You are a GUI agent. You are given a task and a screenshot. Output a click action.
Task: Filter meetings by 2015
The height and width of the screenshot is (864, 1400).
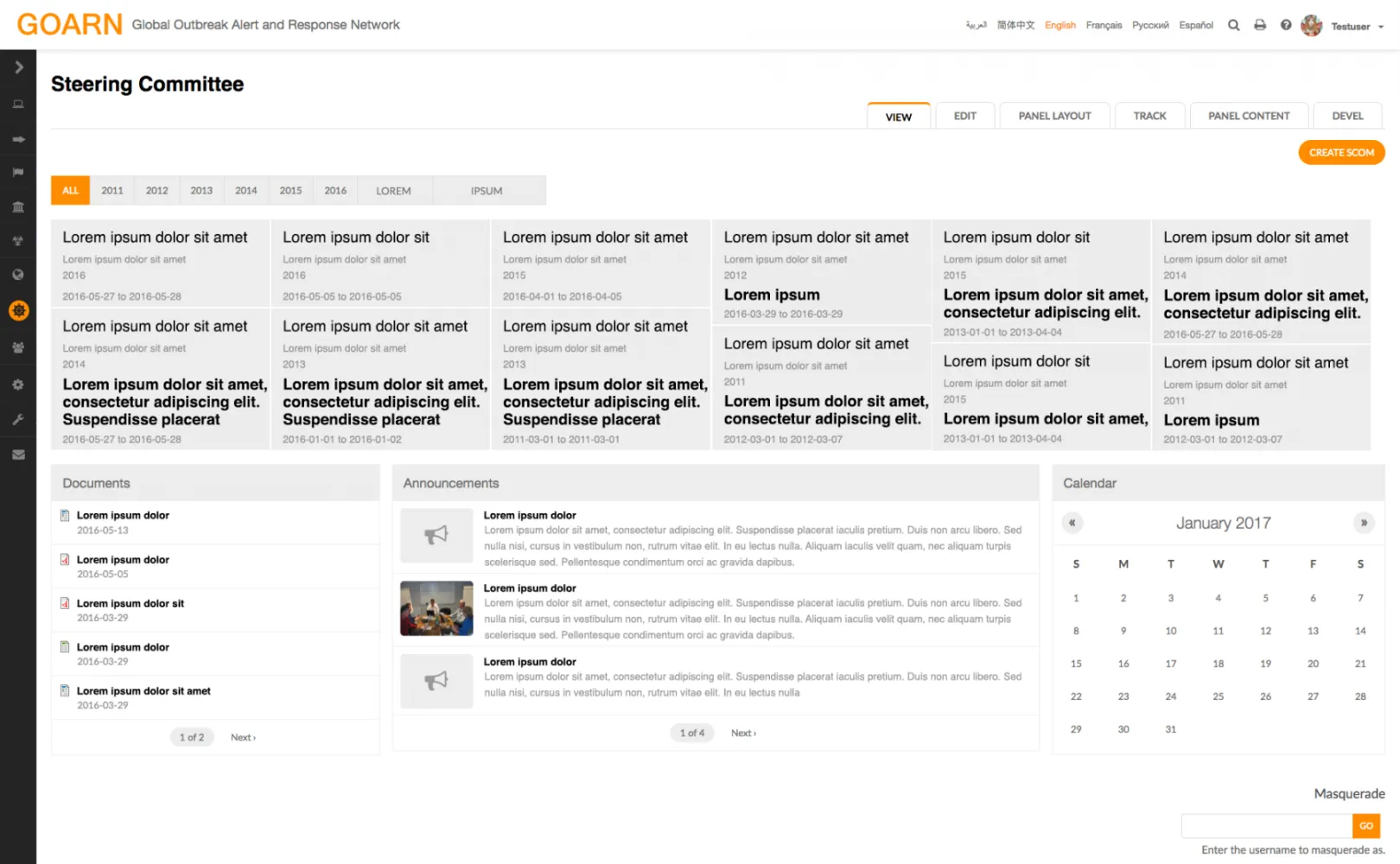click(290, 190)
